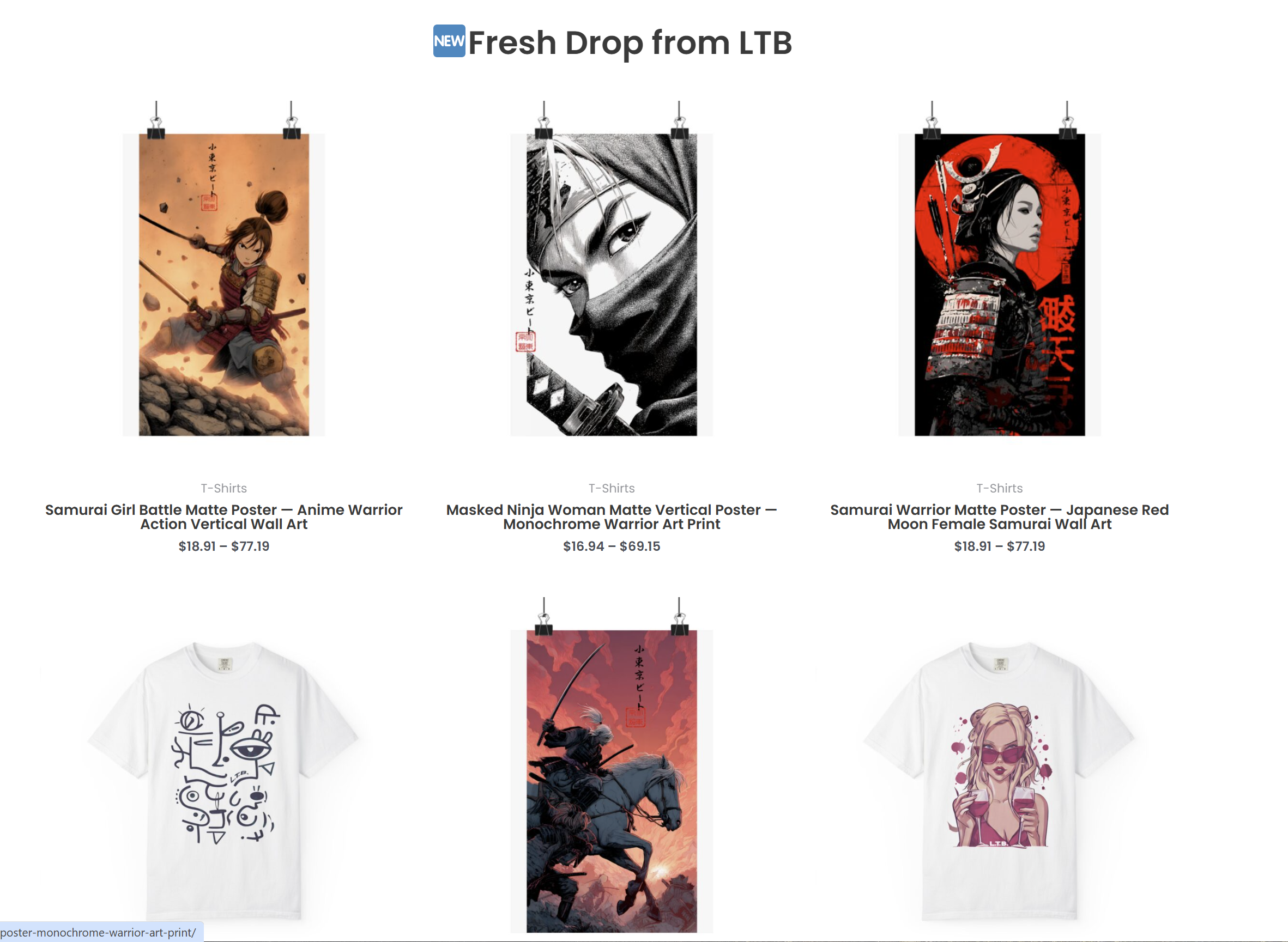
Task: Click left binder clip on Samurai Girl poster
Action: click(156, 121)
